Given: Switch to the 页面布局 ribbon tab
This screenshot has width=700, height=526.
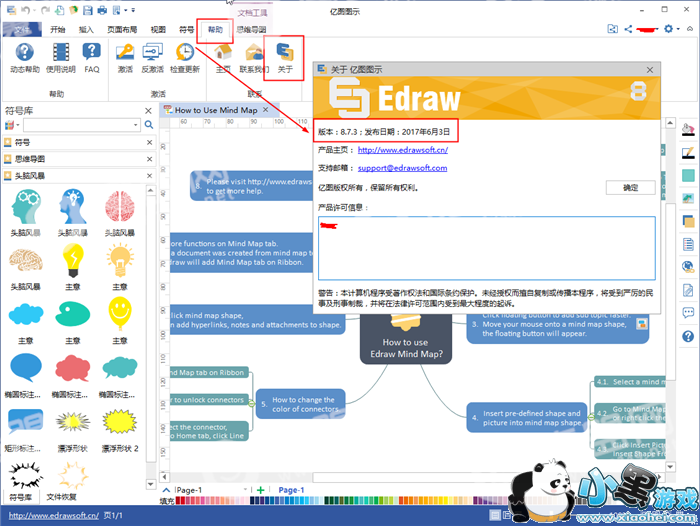Looking at the screenshot, I should pyautogui.click(x=122, y=29).
